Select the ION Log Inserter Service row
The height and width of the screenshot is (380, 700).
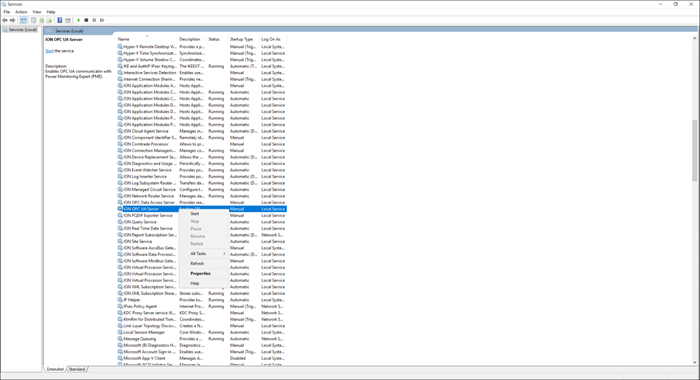[201, 176]
